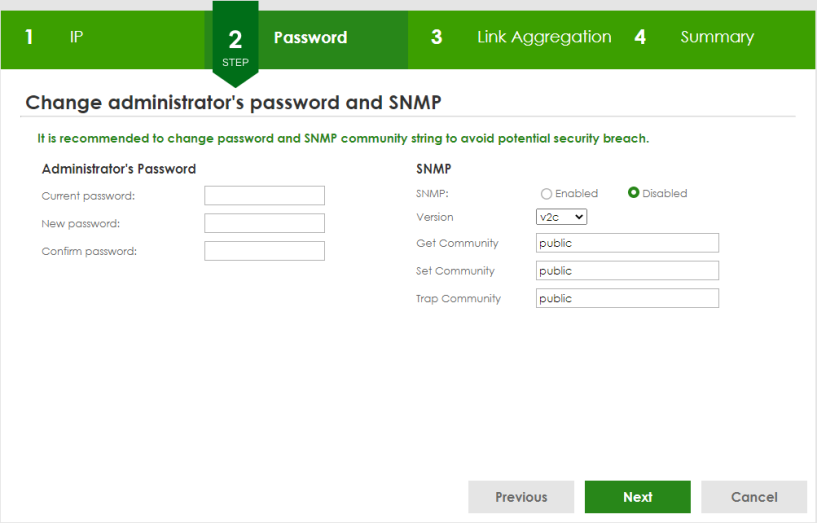Open the Link Aggregation step
The image size is (817, 523).
544,37
